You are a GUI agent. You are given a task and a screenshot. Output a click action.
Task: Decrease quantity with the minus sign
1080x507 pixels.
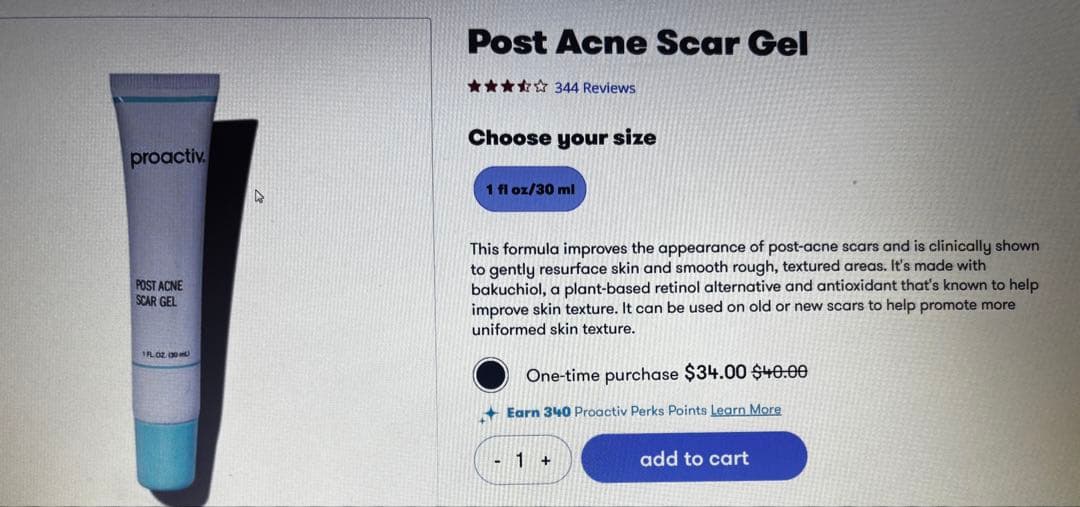click(x=498, y=460)
